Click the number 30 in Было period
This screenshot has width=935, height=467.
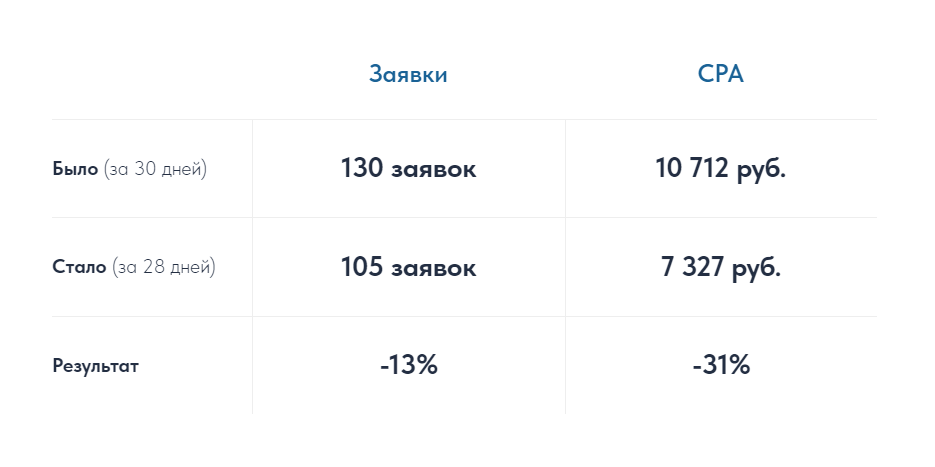(x=148, y=169)
